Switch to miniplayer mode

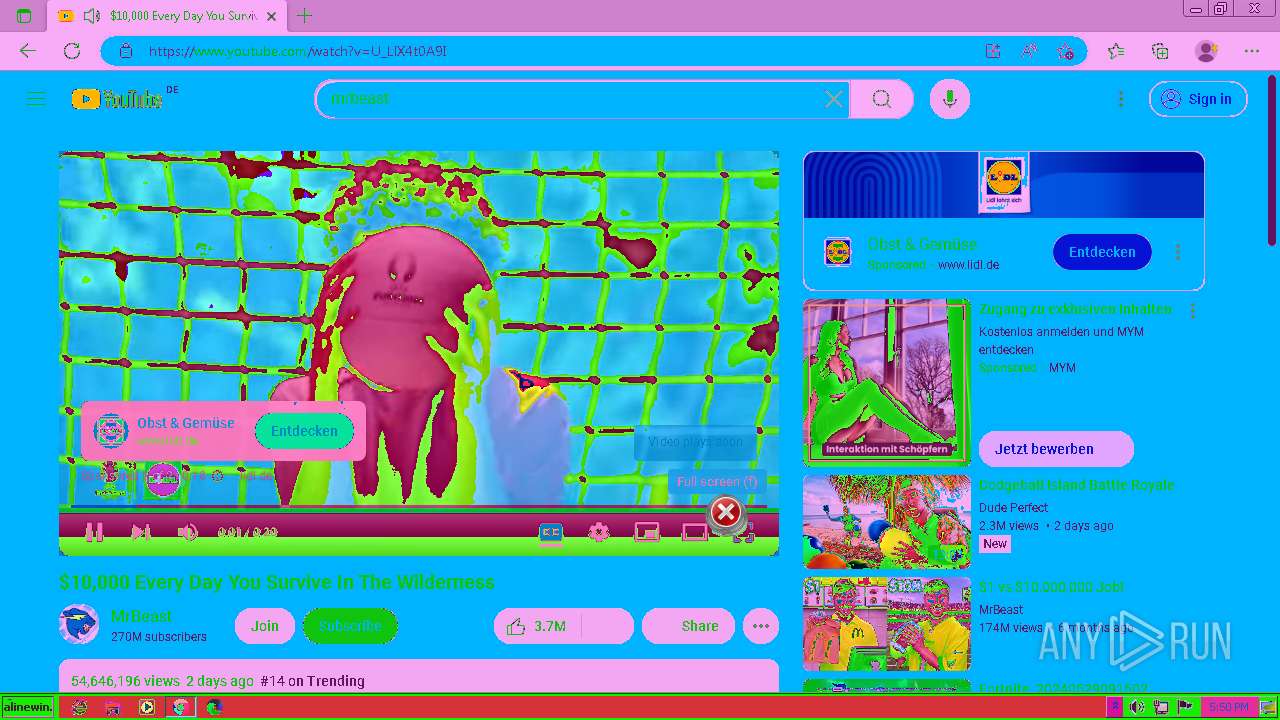pos(647,533)
